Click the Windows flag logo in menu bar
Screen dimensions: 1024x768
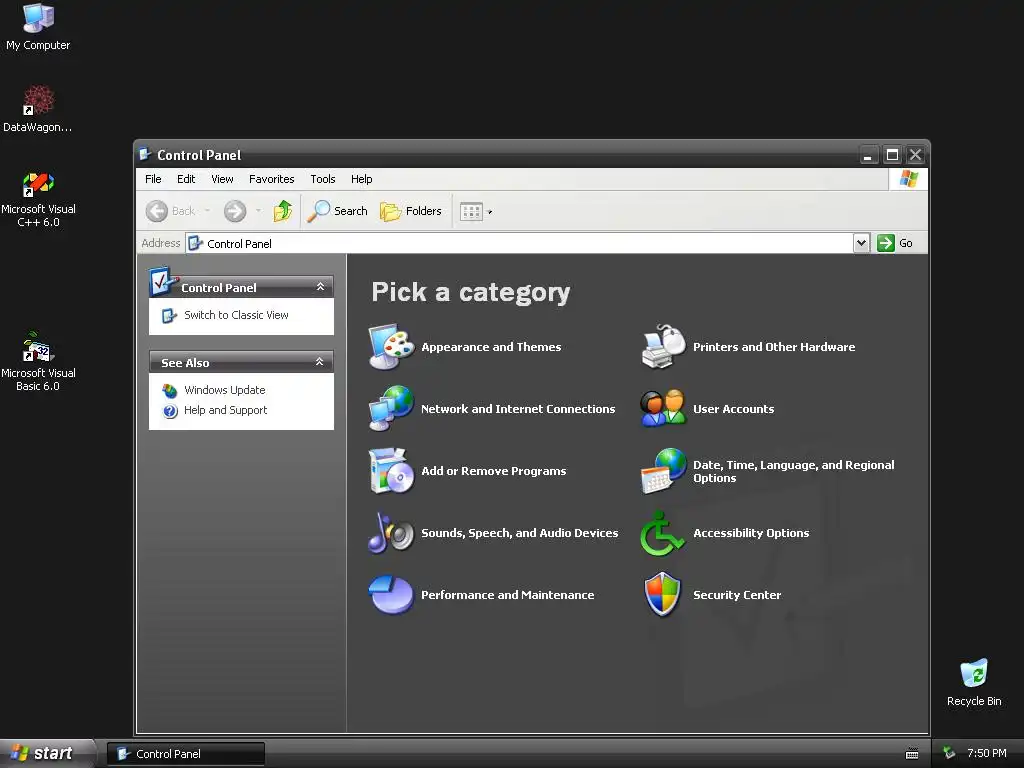tap(908, 179)
